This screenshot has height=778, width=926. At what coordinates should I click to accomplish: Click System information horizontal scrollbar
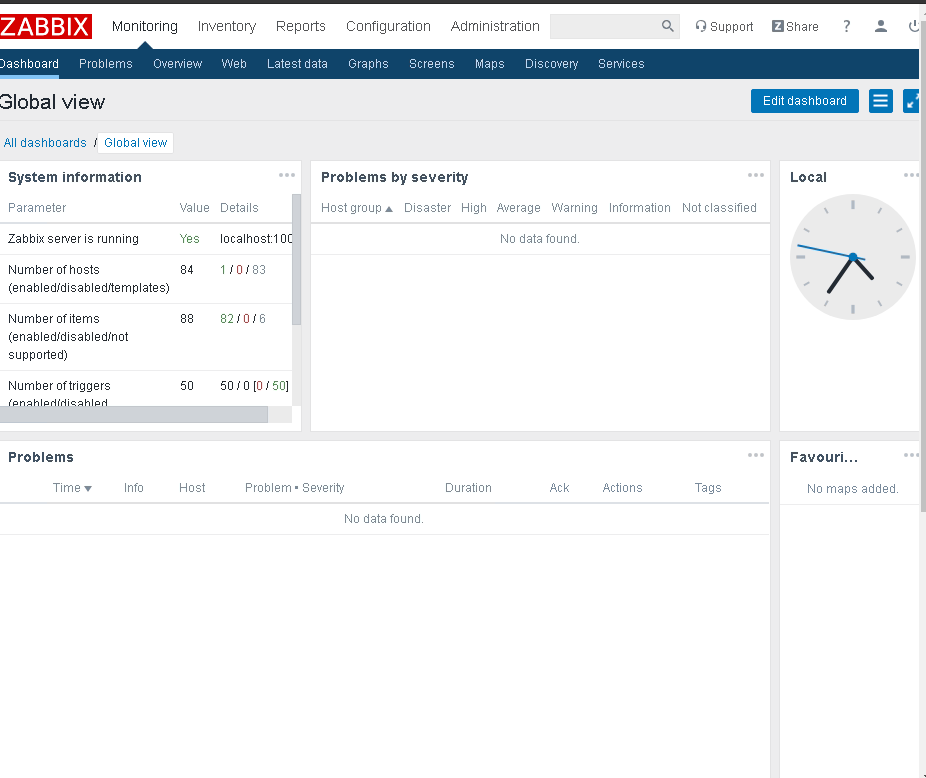(134, 414)
